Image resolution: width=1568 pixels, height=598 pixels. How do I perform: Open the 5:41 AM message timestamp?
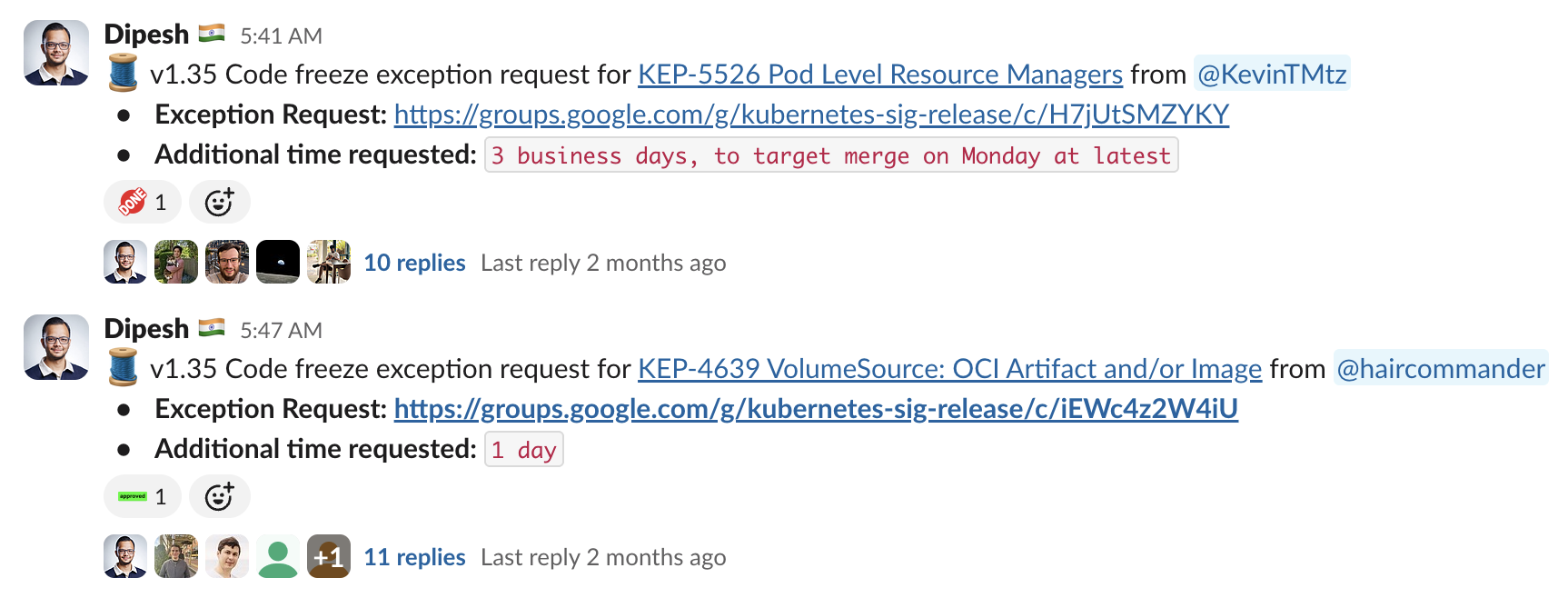281,36
